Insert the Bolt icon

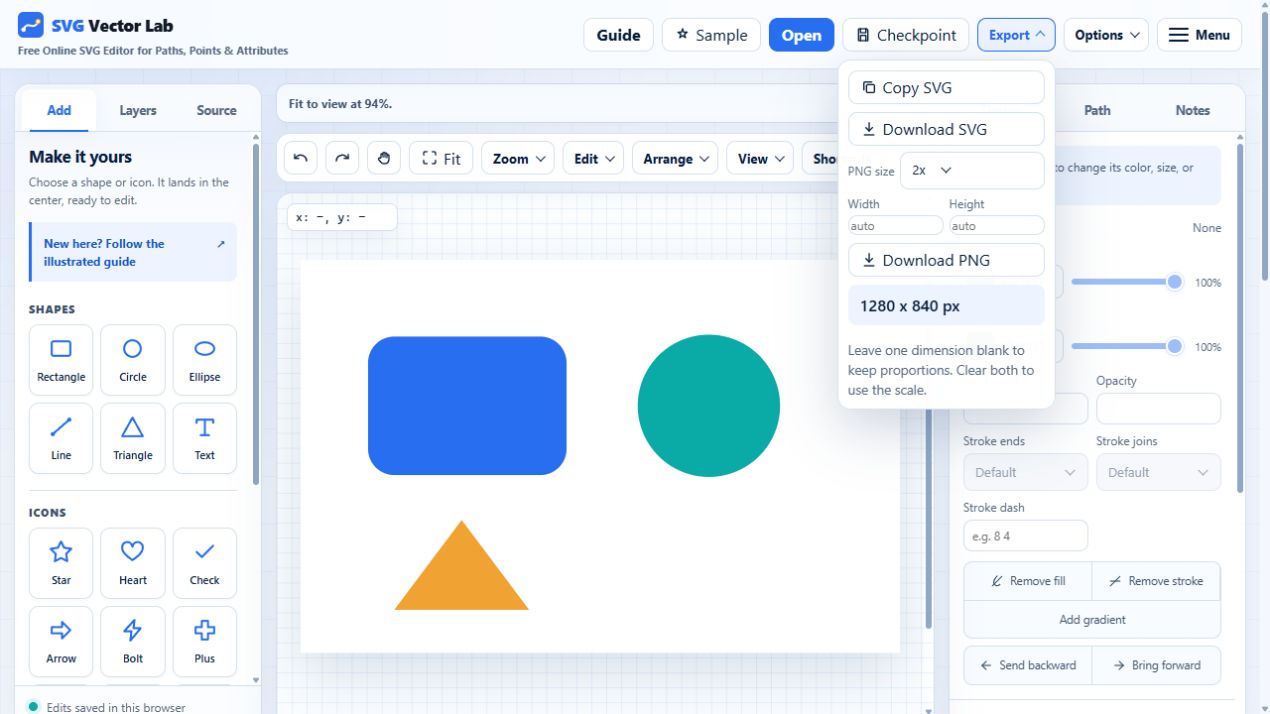[x=133, y=641]
